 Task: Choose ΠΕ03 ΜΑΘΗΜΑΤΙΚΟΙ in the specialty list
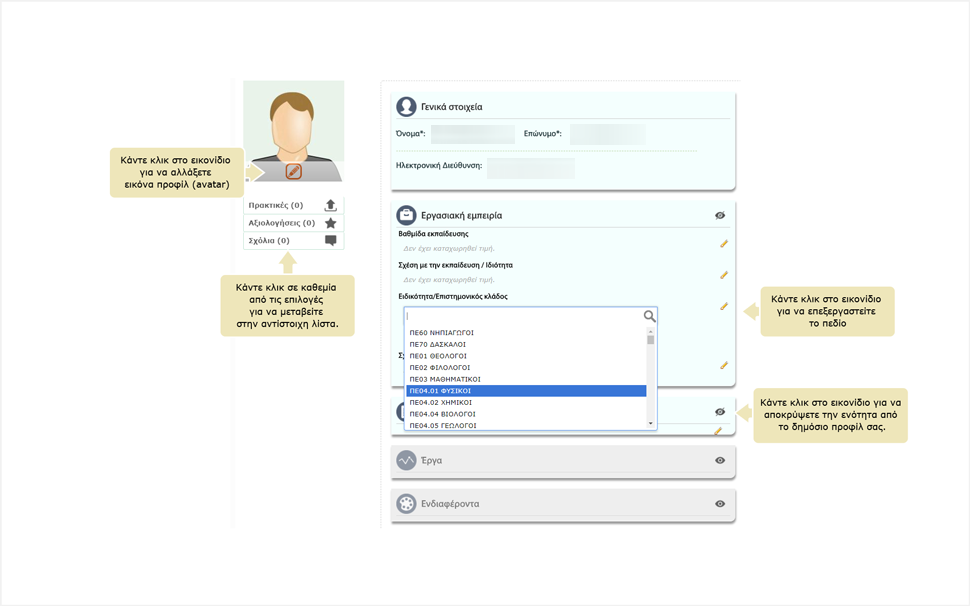point(525,379)
